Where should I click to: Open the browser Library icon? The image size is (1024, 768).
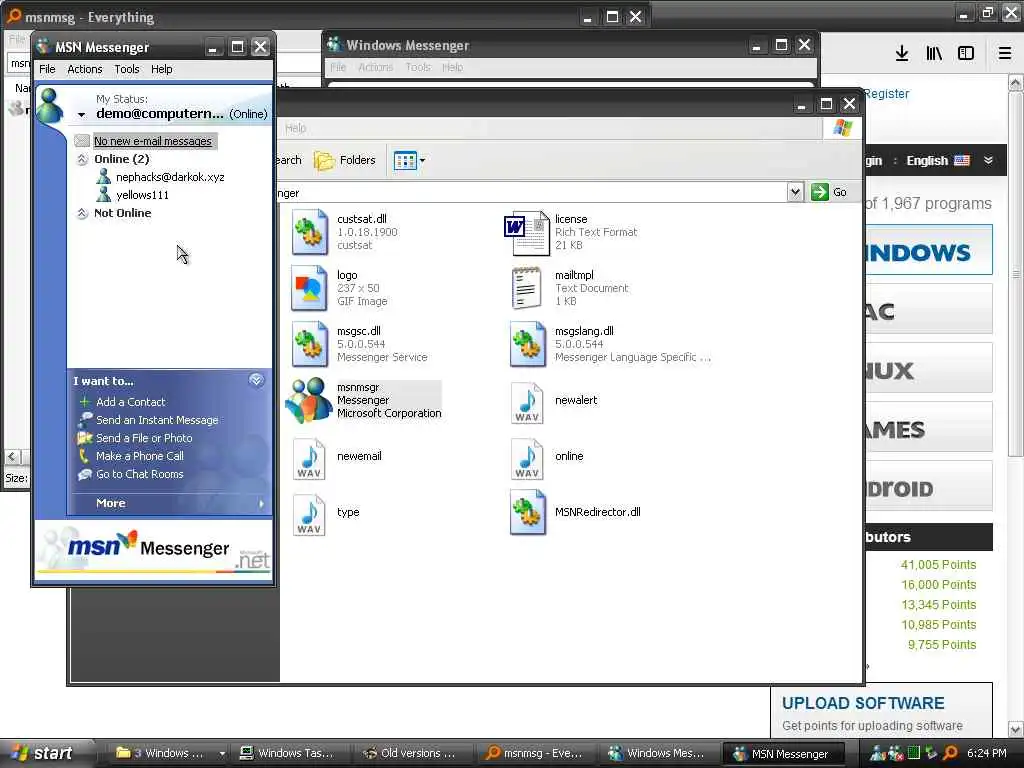click(934, 53)
